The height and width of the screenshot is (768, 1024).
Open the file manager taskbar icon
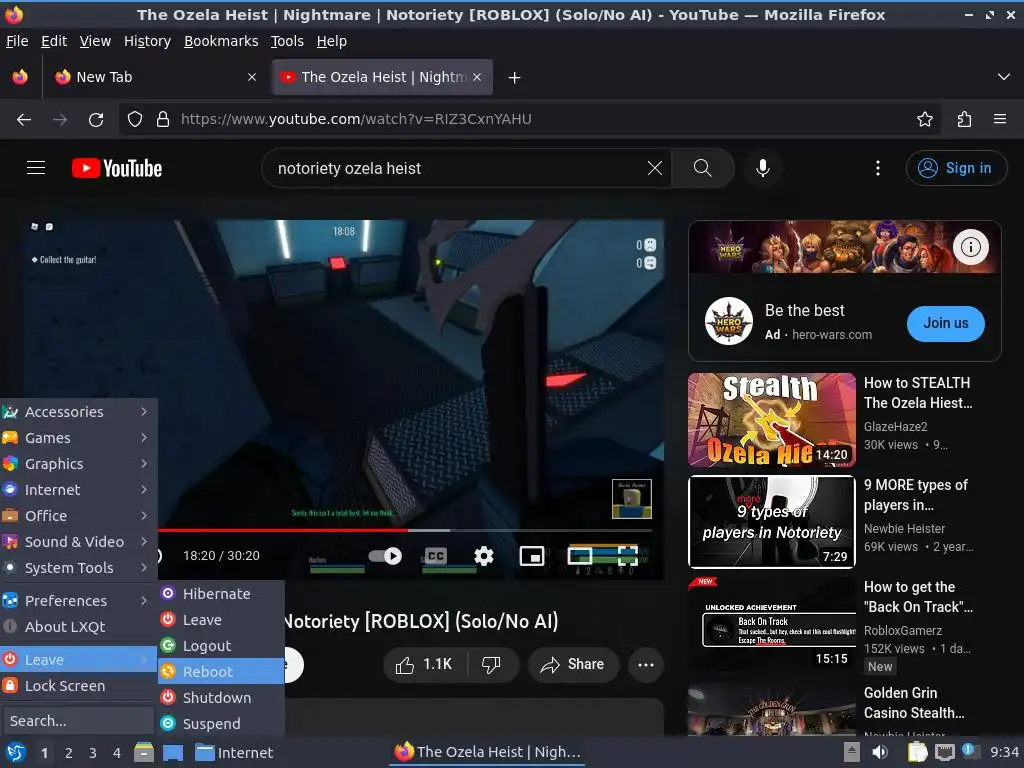[x=144, y=752]
